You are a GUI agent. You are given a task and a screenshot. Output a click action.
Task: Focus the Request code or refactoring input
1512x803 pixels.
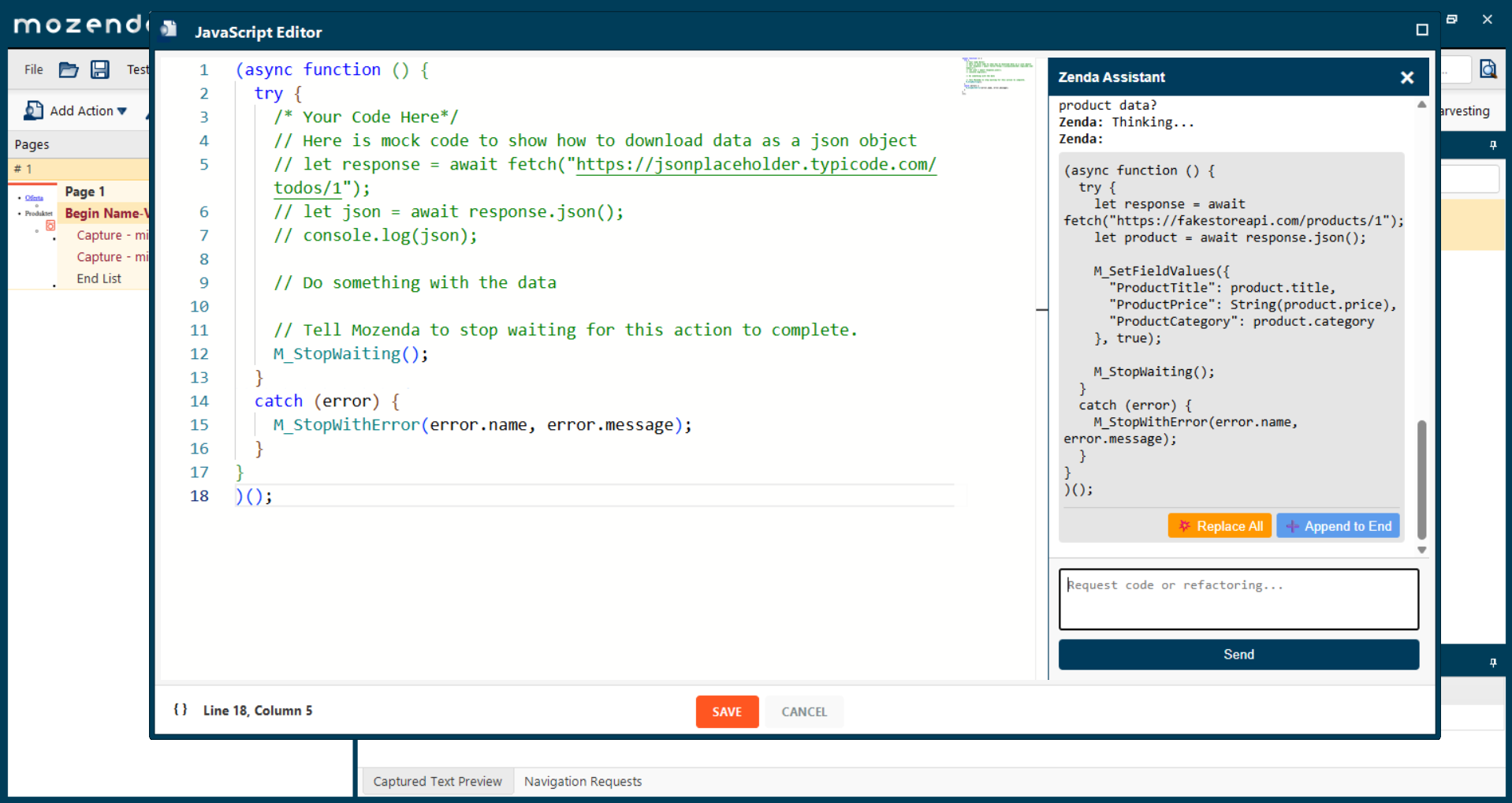pyautogui.click(x=1238, y=599)
